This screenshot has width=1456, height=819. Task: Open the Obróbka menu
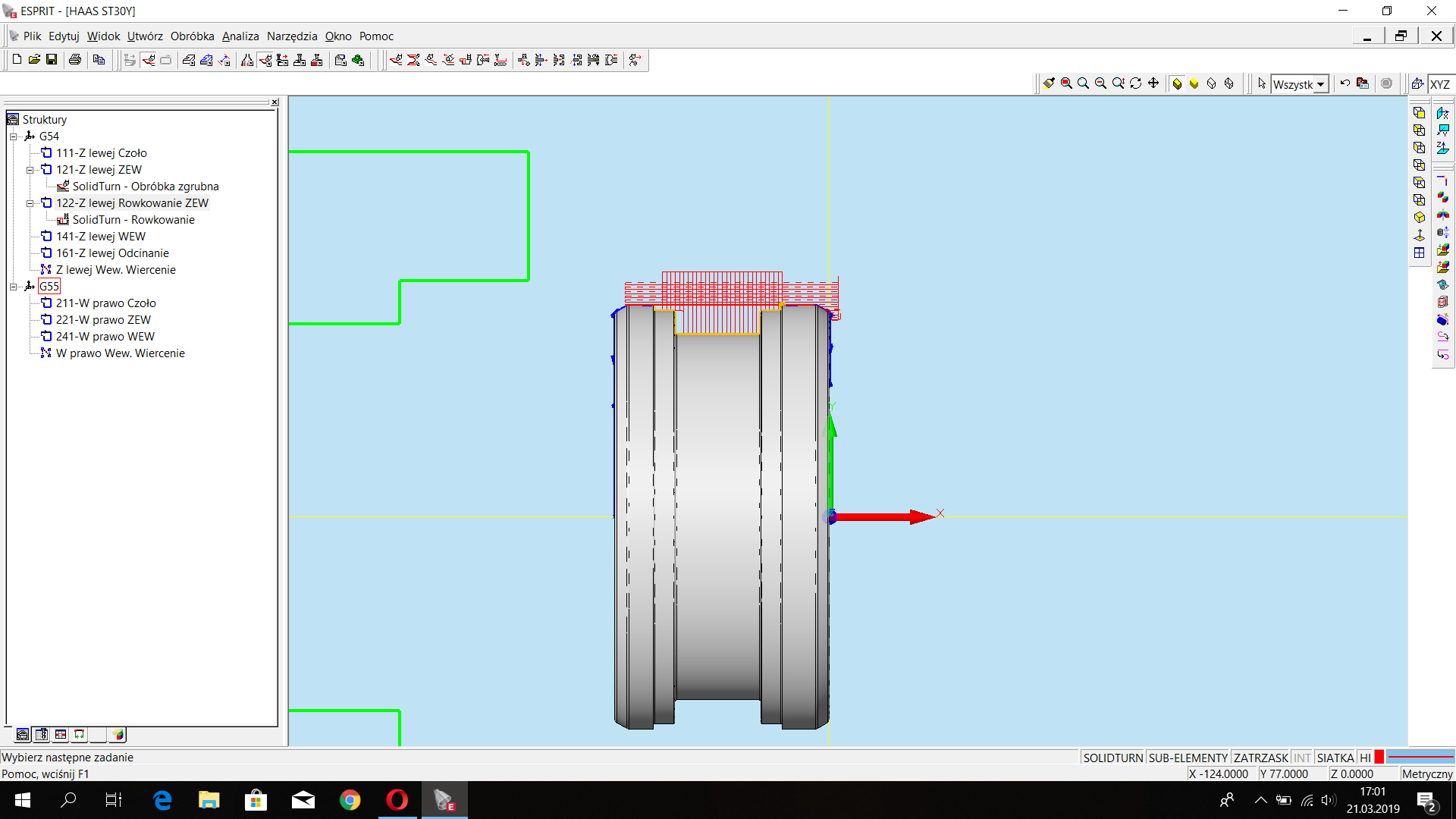click(x=192, y=36)
